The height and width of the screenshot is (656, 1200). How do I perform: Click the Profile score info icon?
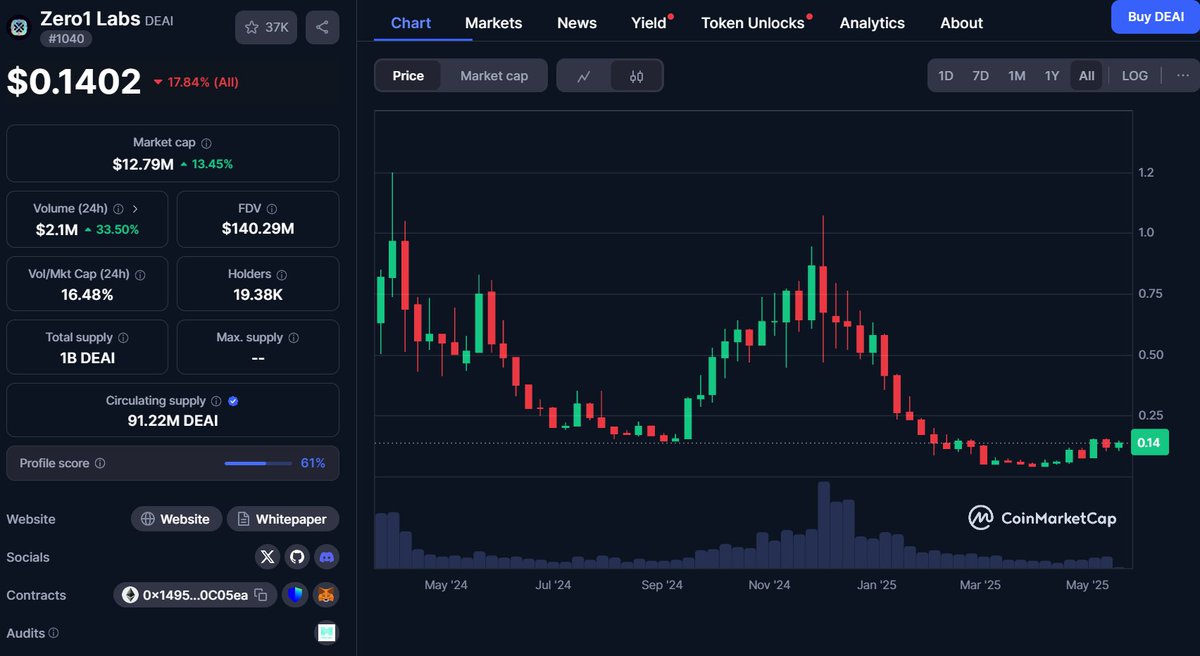coord(99,464)
